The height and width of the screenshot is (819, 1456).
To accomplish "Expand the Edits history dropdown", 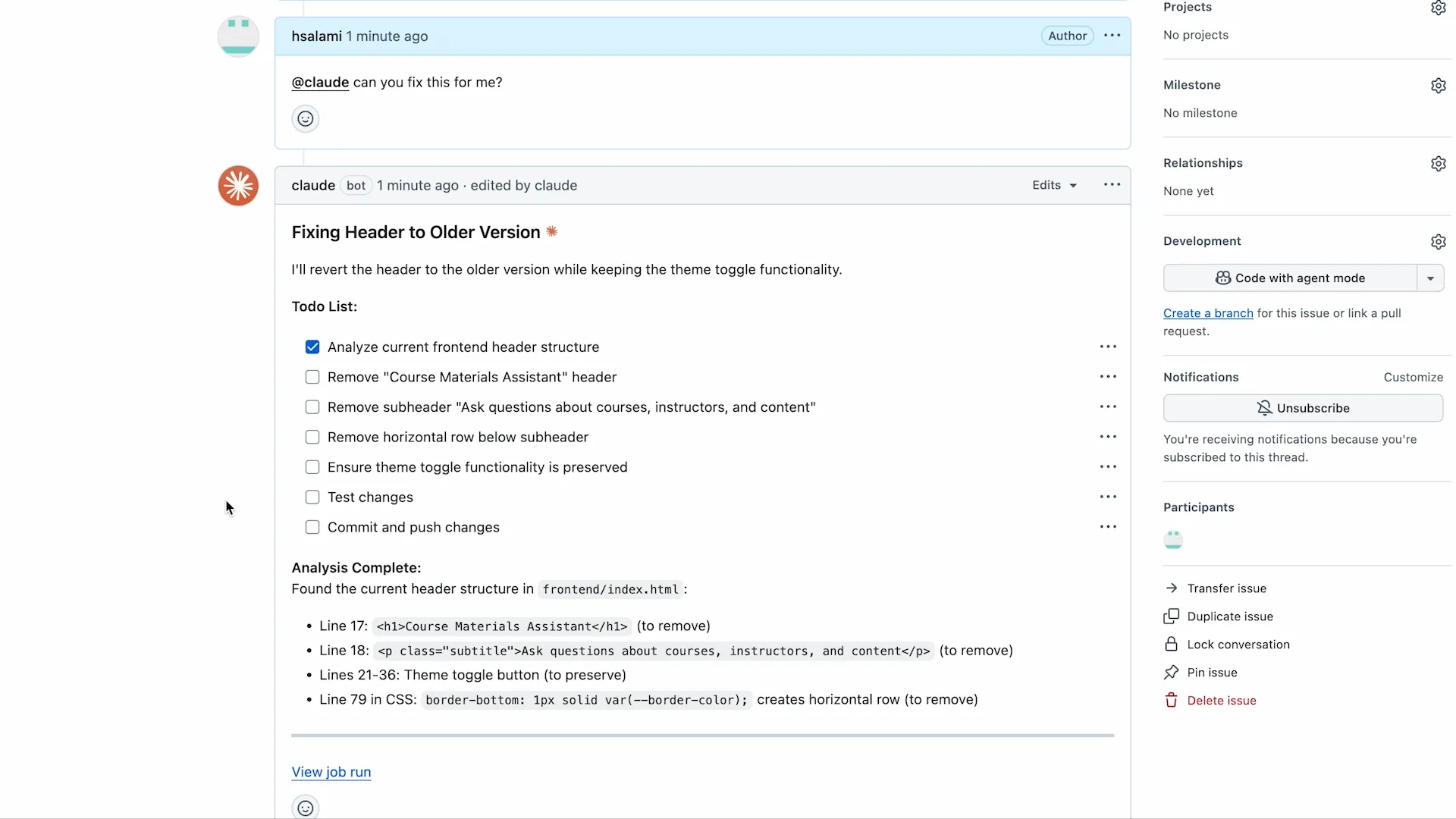I will click(1054, 185).
